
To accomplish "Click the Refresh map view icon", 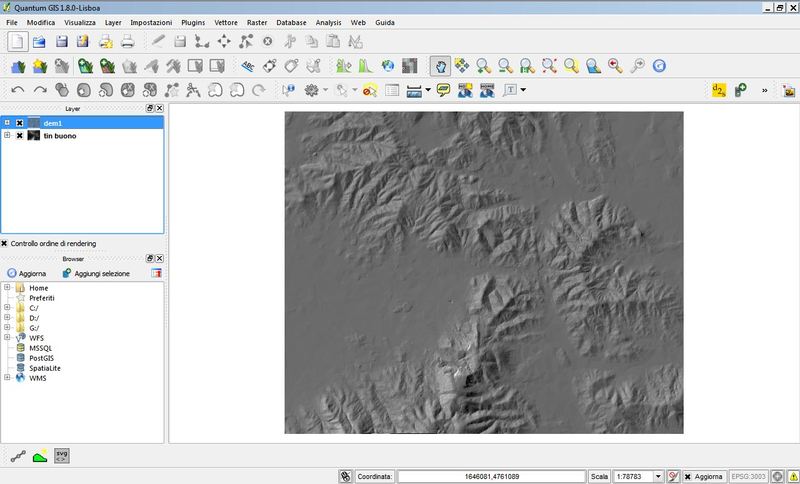I will [659, 66].
